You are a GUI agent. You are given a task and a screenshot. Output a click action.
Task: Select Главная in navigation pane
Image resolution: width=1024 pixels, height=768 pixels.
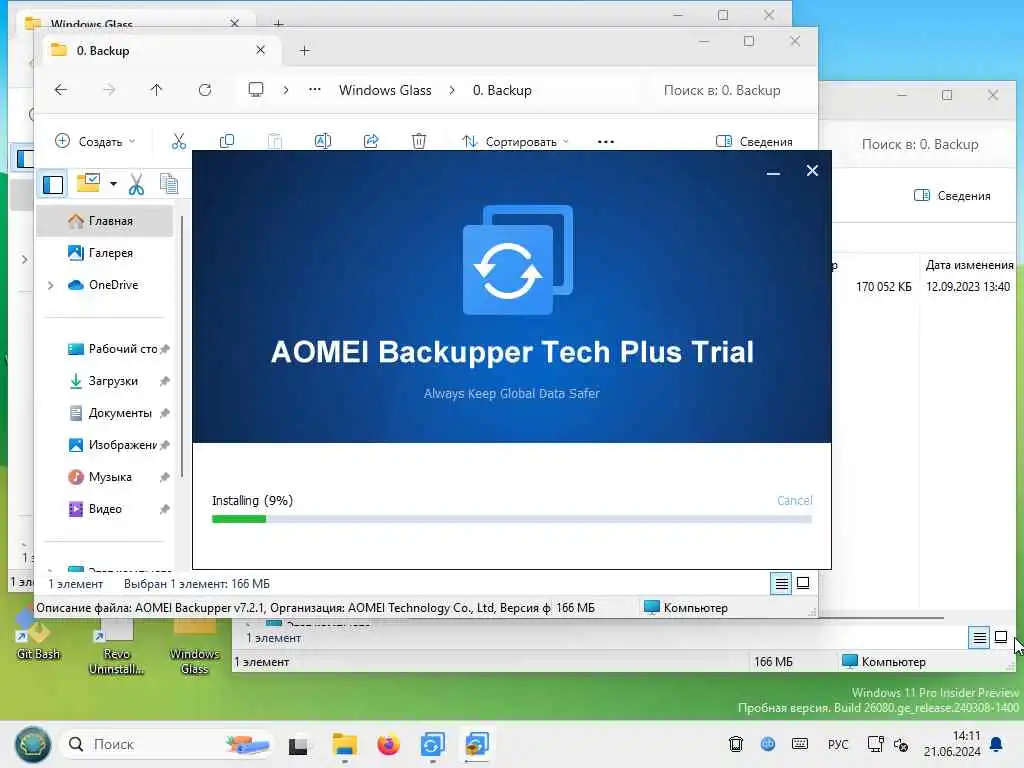104,221
